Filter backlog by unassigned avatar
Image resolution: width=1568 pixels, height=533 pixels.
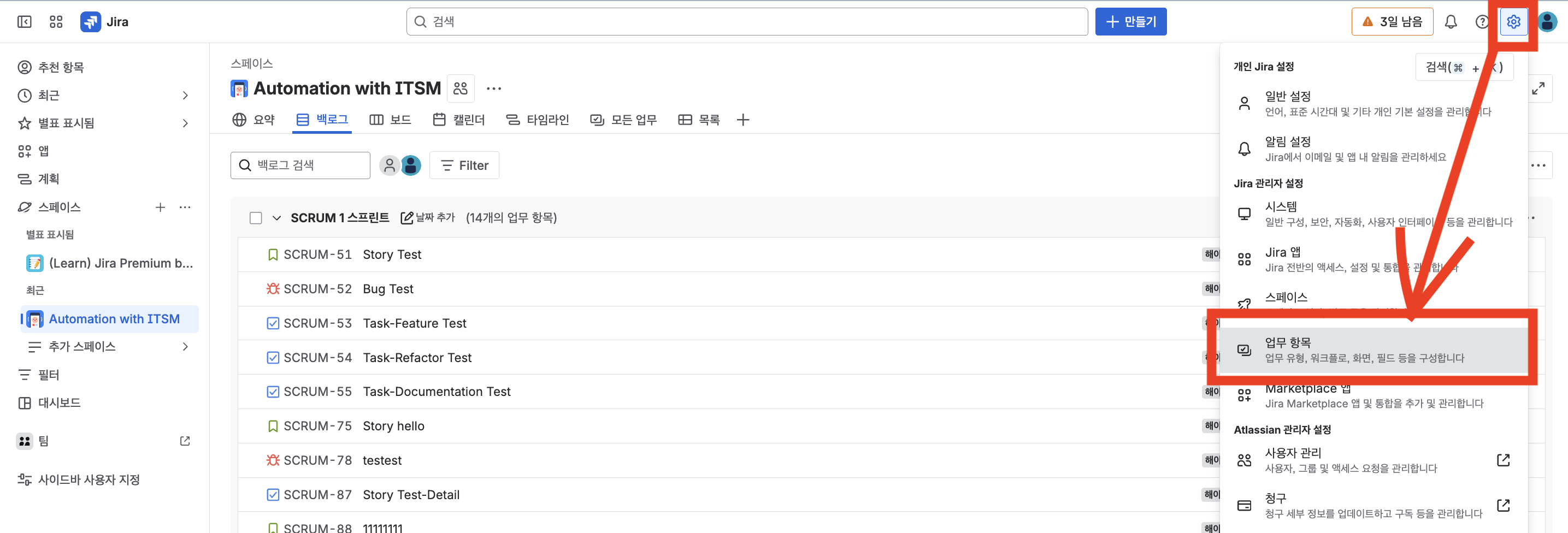coord(390,165)
